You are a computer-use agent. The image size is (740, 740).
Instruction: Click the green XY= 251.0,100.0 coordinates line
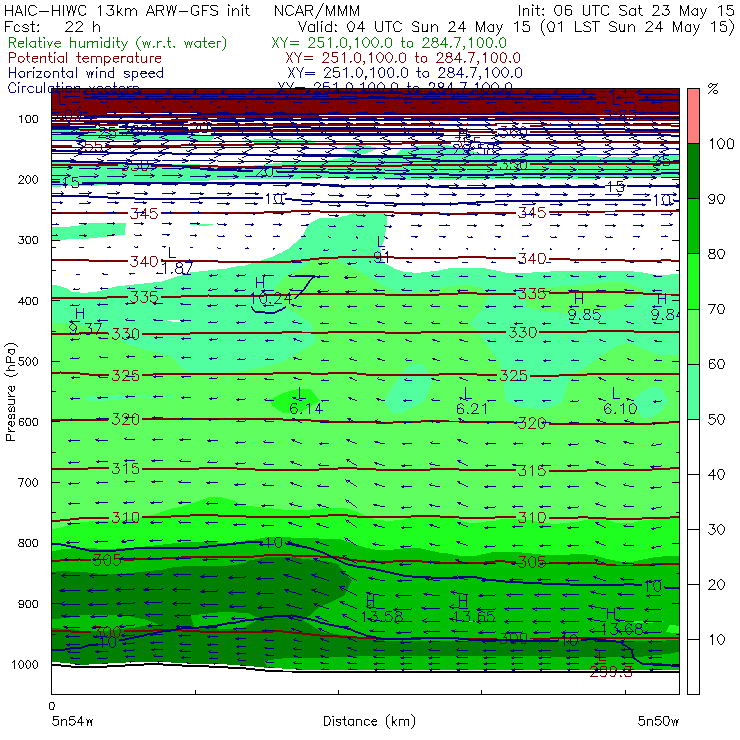click(x=389, y=43)
